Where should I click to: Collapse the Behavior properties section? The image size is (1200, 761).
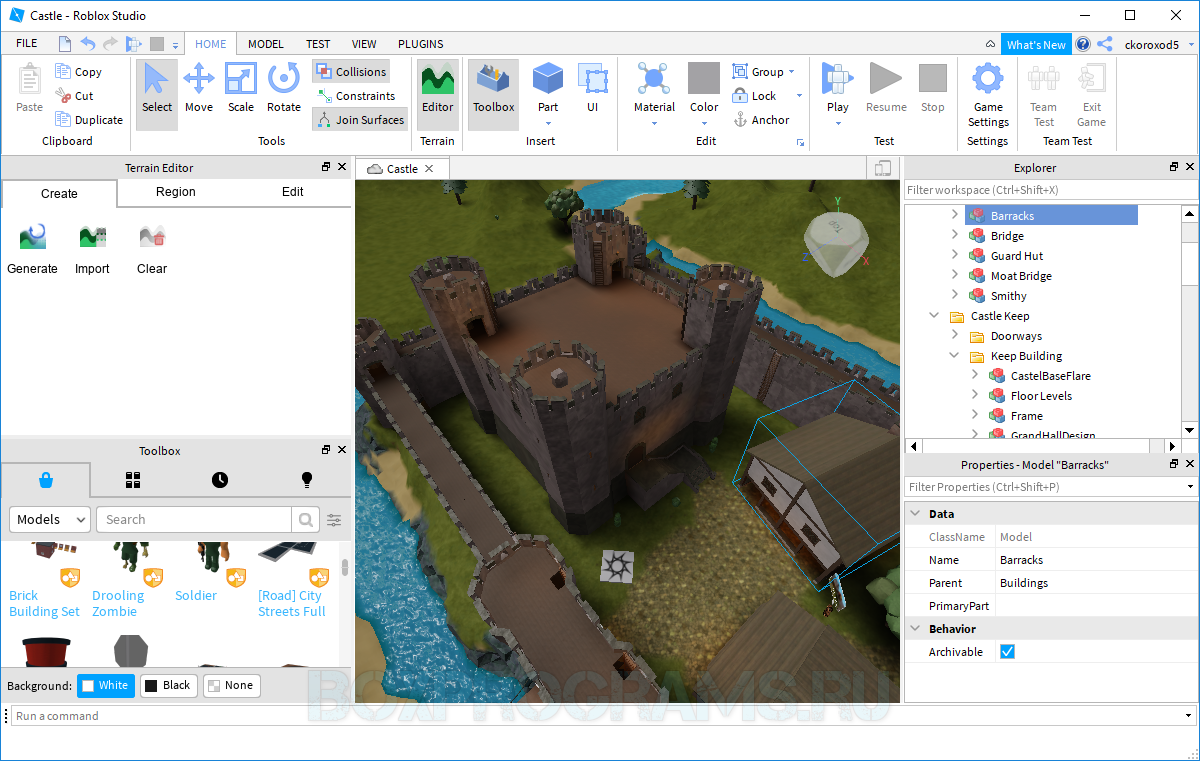click(914, 629)
